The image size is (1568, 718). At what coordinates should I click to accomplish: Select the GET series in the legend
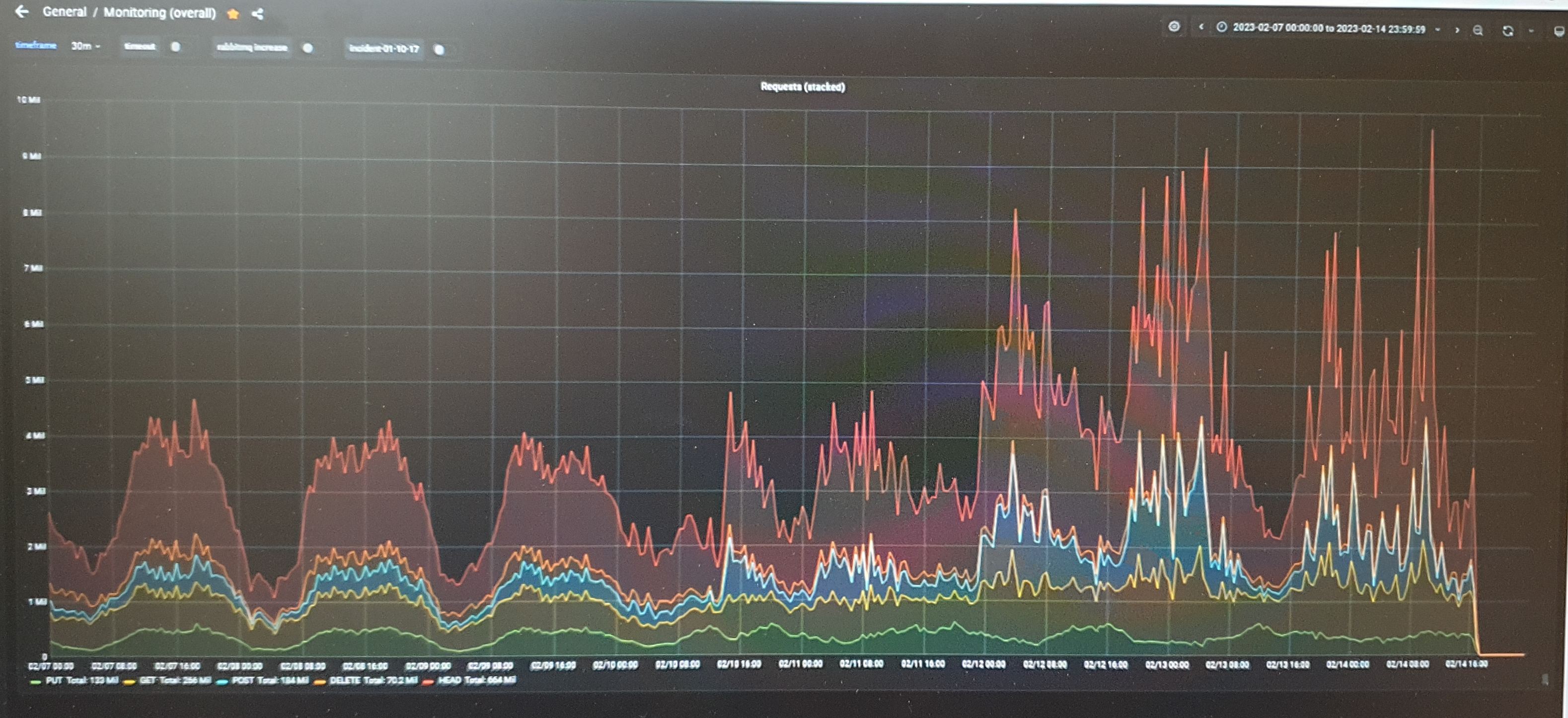pos(148,680)
